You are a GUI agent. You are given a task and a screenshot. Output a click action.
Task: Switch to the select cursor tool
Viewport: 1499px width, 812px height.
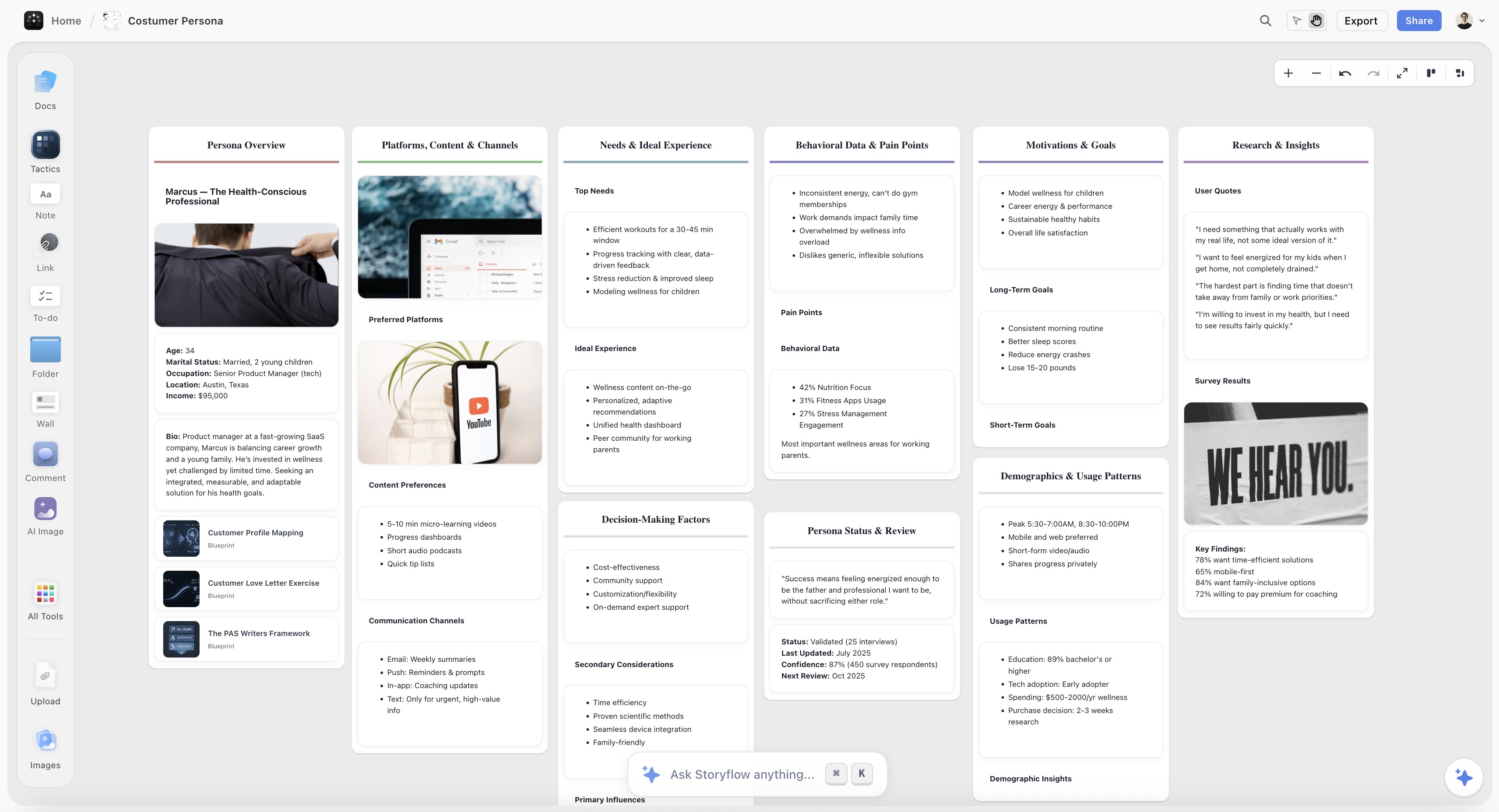[x=1296, y=21]
